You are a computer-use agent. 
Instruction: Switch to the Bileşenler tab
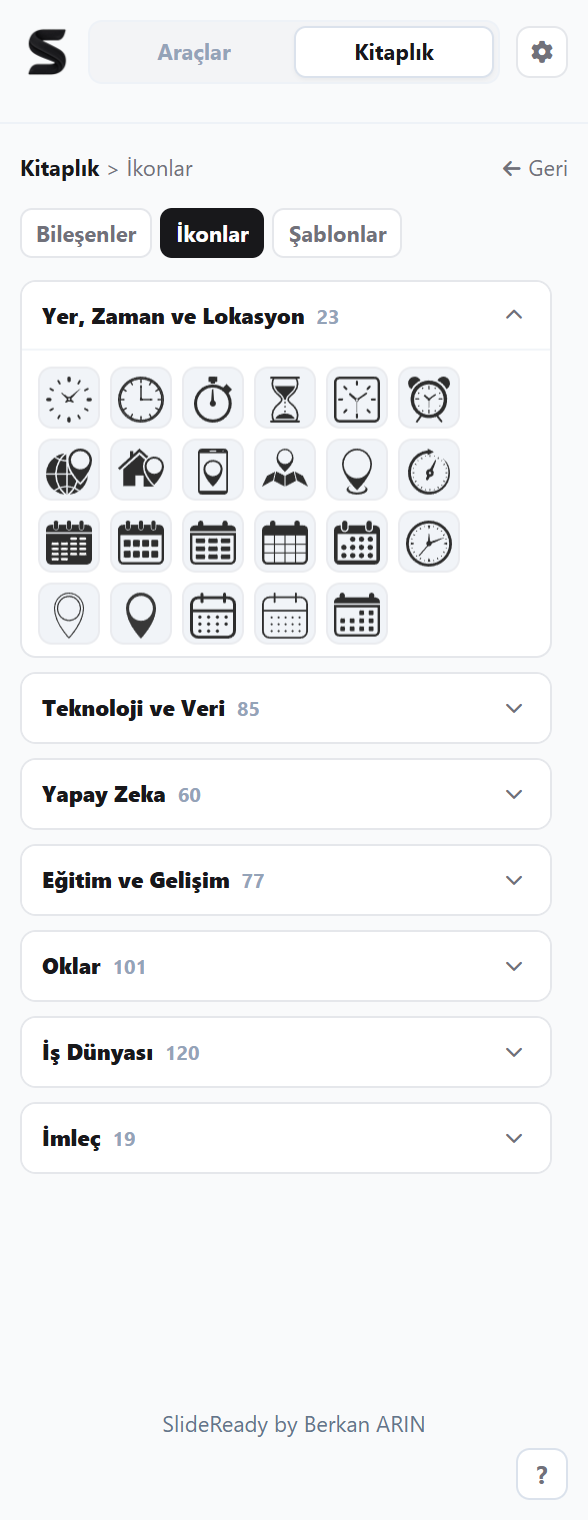[x=86, y=234]
